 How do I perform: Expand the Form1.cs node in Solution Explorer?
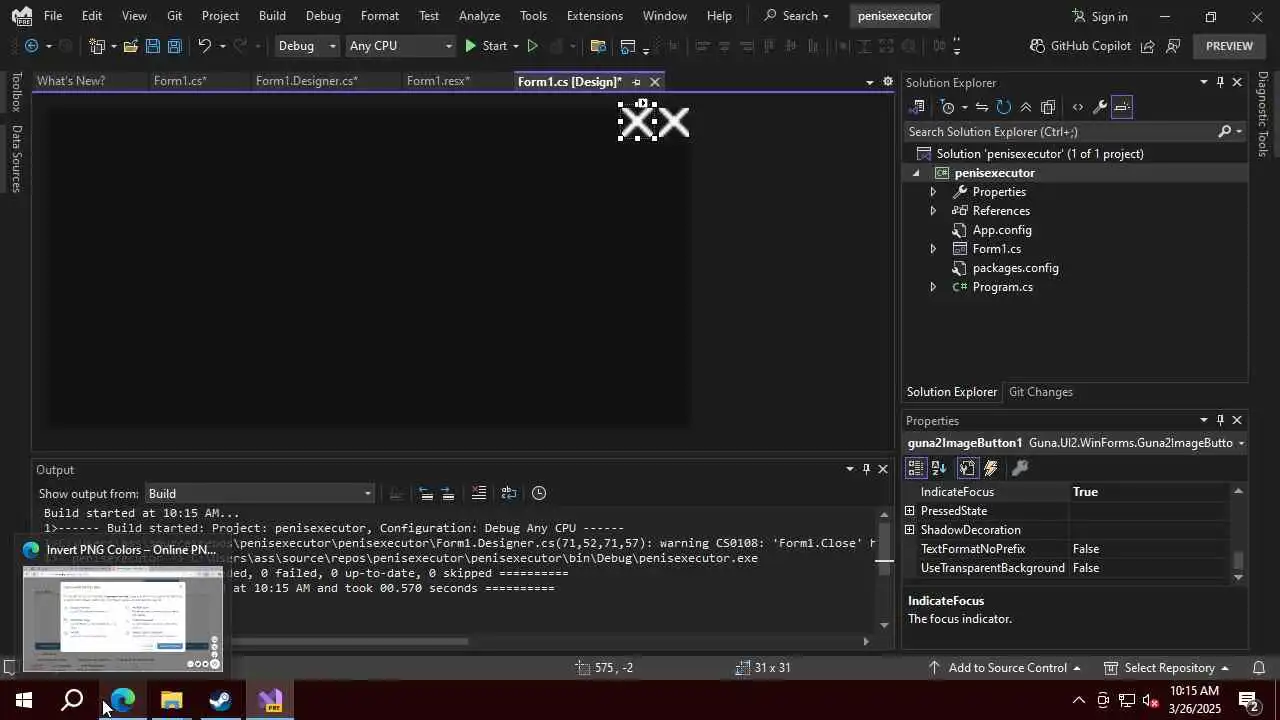[933, 249]
